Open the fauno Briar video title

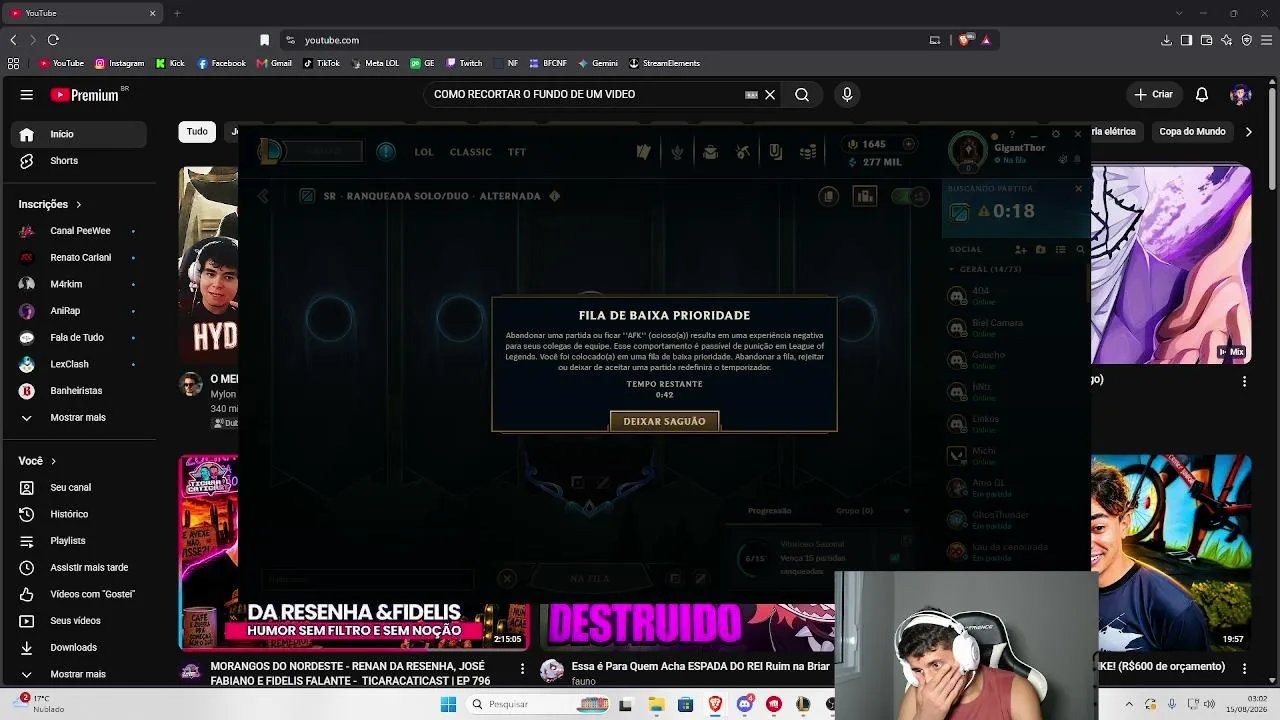[x=701, y=666]
